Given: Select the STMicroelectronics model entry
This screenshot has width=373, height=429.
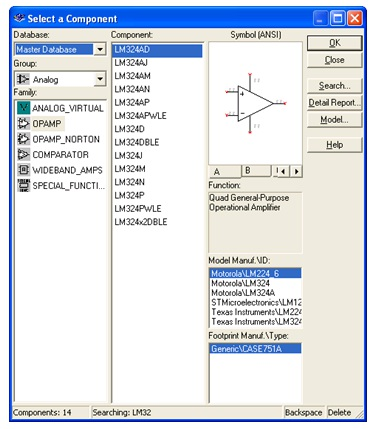Looking at the screenshot, I should pyautogui.click(x=255, y=303).
